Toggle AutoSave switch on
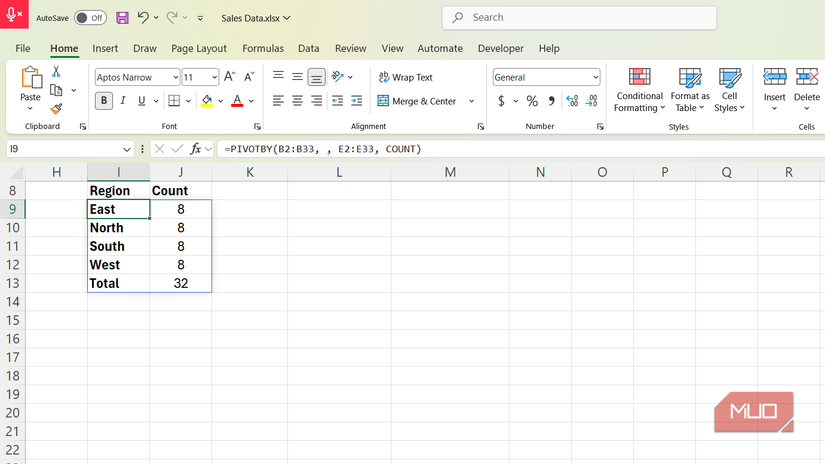The height and width of the screenshot is (464, 825). [90, 18]
